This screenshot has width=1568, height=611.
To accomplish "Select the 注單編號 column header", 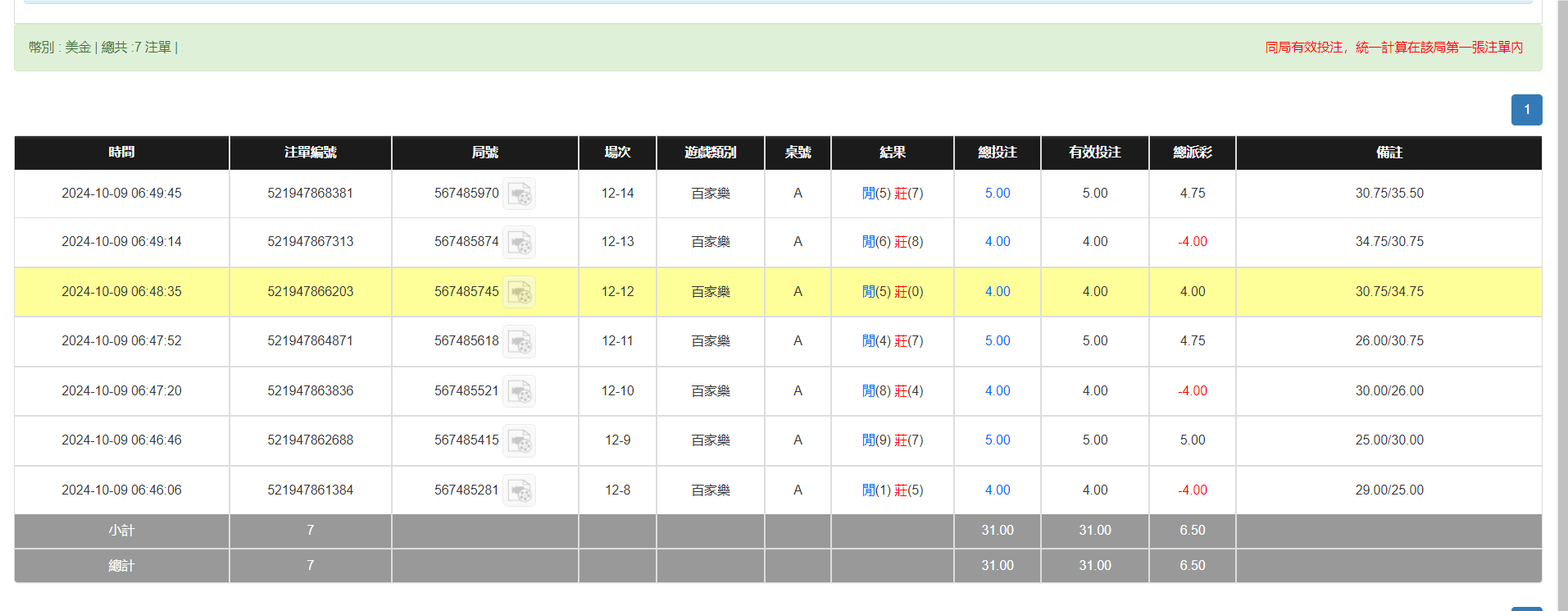I will [x=310, y=153].
